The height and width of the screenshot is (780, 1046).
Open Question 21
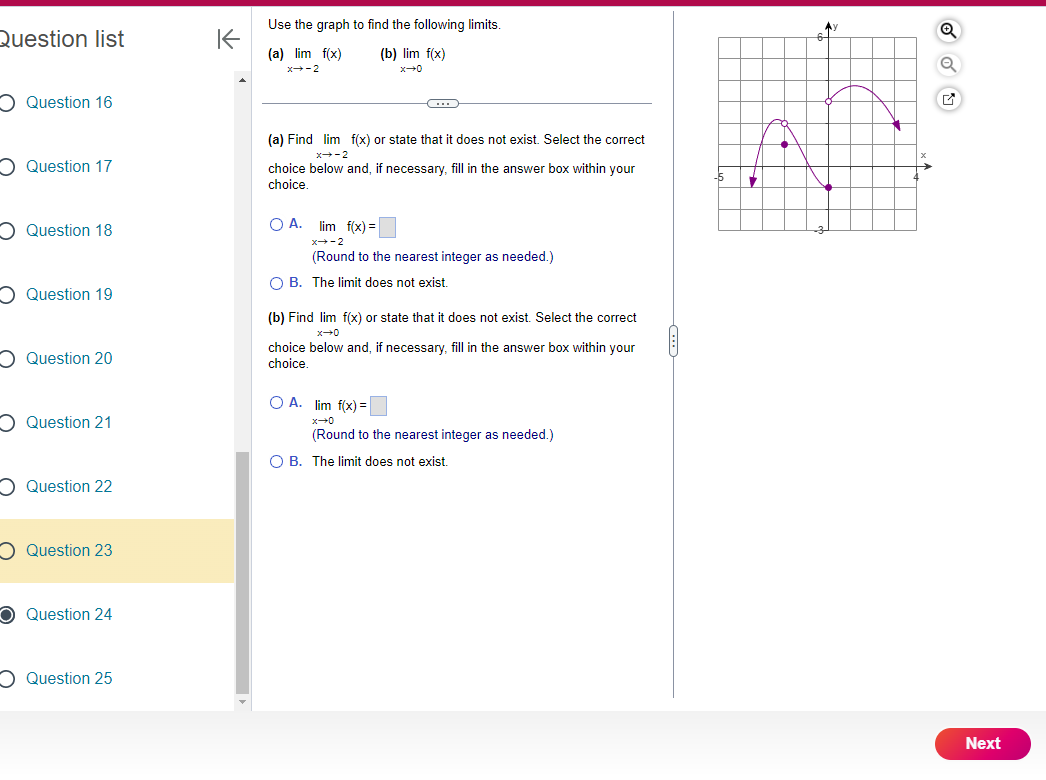(69, 422)
